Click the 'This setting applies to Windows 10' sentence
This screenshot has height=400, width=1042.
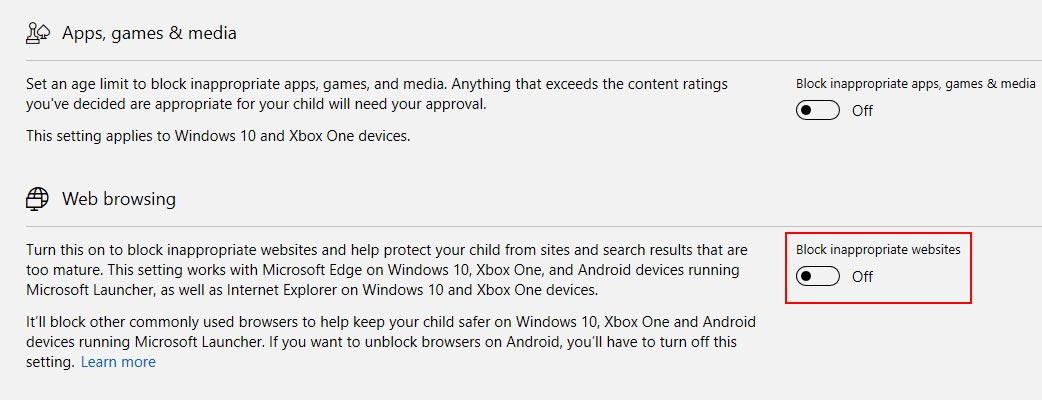pyautogui.click(x=218, y=136)
